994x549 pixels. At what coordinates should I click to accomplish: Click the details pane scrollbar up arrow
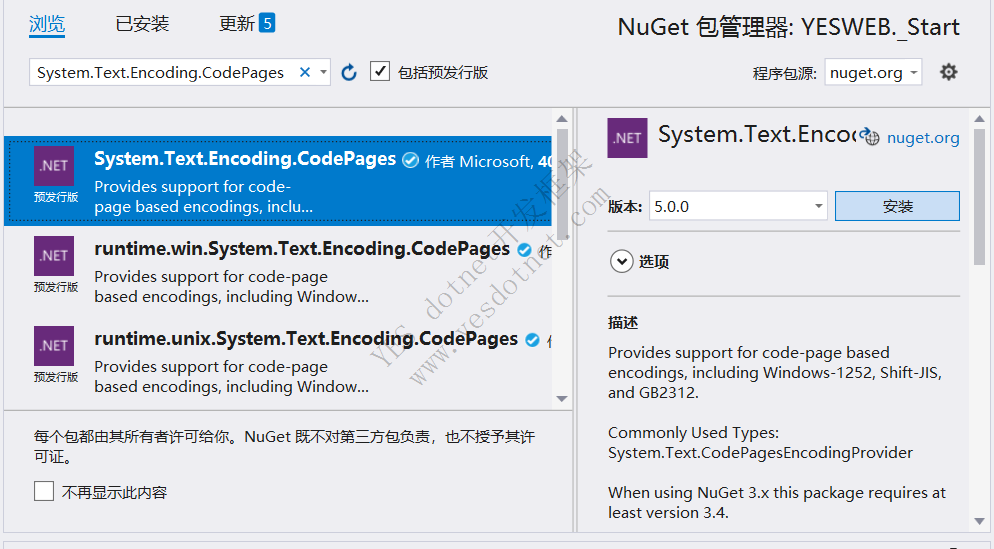(x=979, y=119)
